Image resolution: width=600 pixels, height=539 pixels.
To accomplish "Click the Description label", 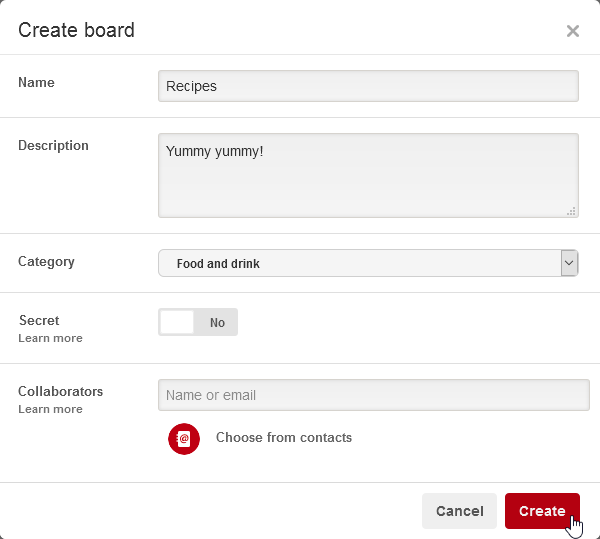I will 53,146.
